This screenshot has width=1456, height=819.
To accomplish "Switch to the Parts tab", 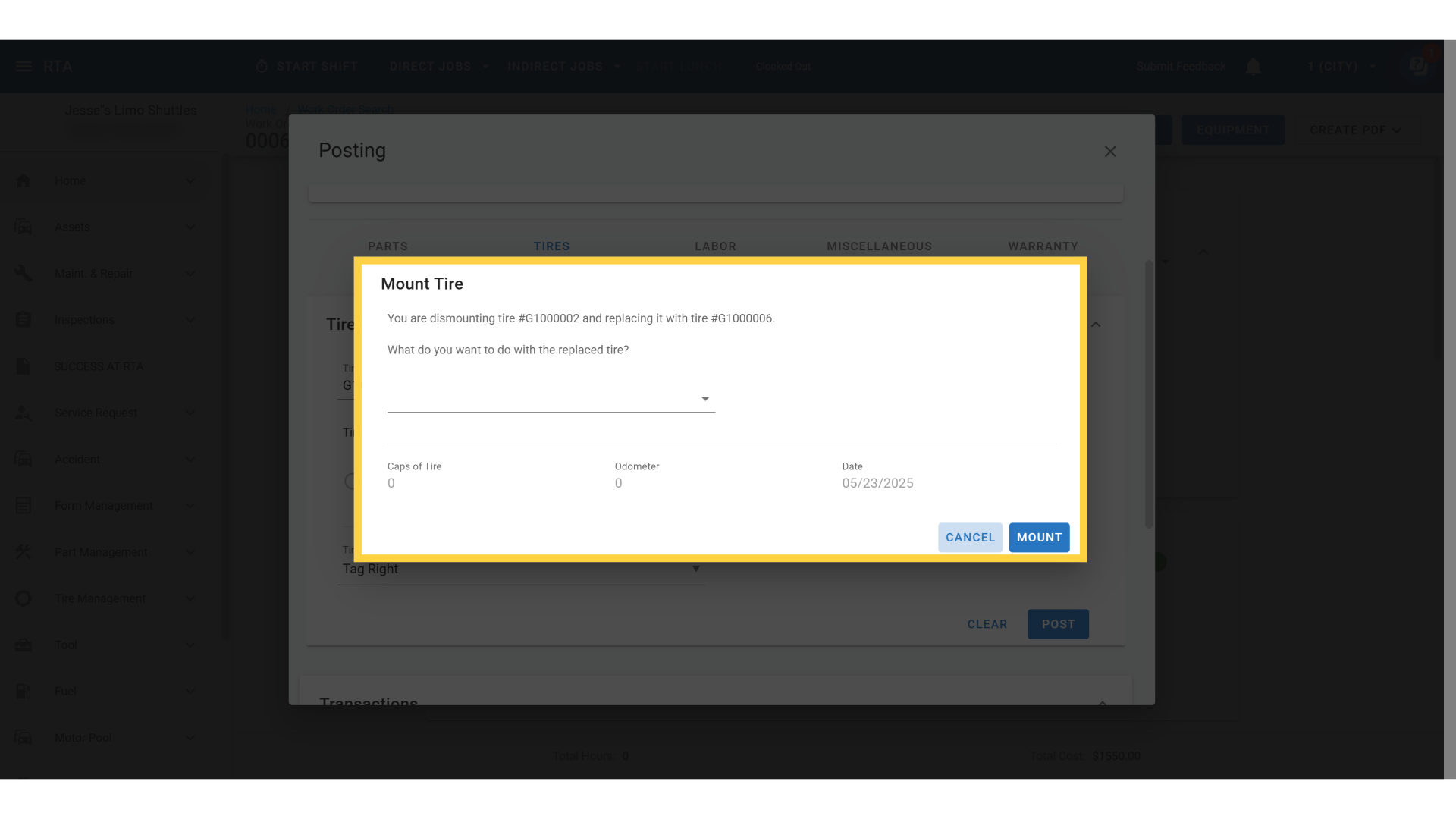I will [388, 246].
